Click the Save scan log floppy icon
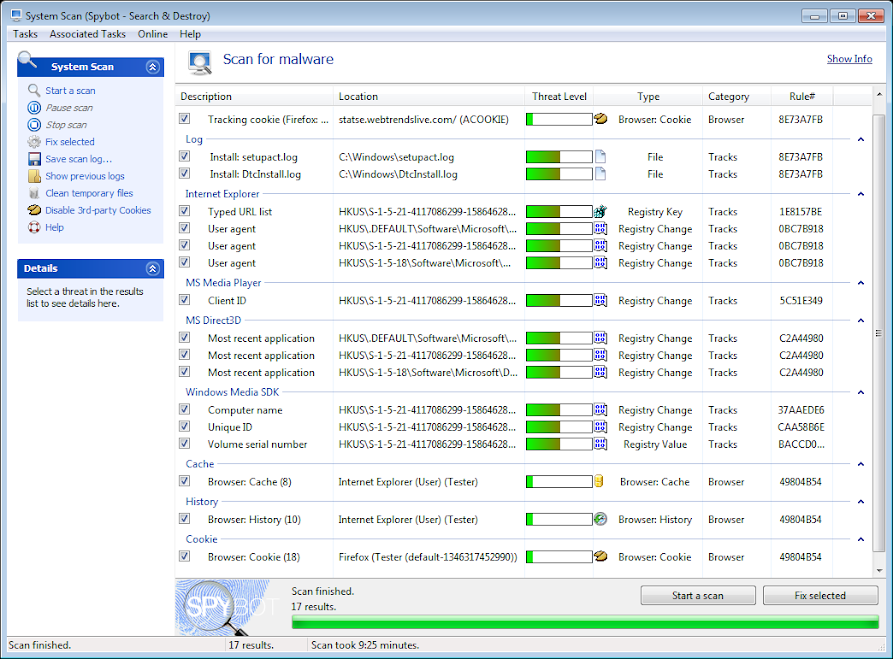 (x=34, y=159)
